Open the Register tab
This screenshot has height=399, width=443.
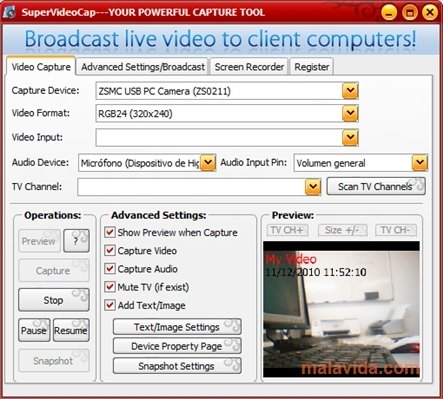(312, 67)
